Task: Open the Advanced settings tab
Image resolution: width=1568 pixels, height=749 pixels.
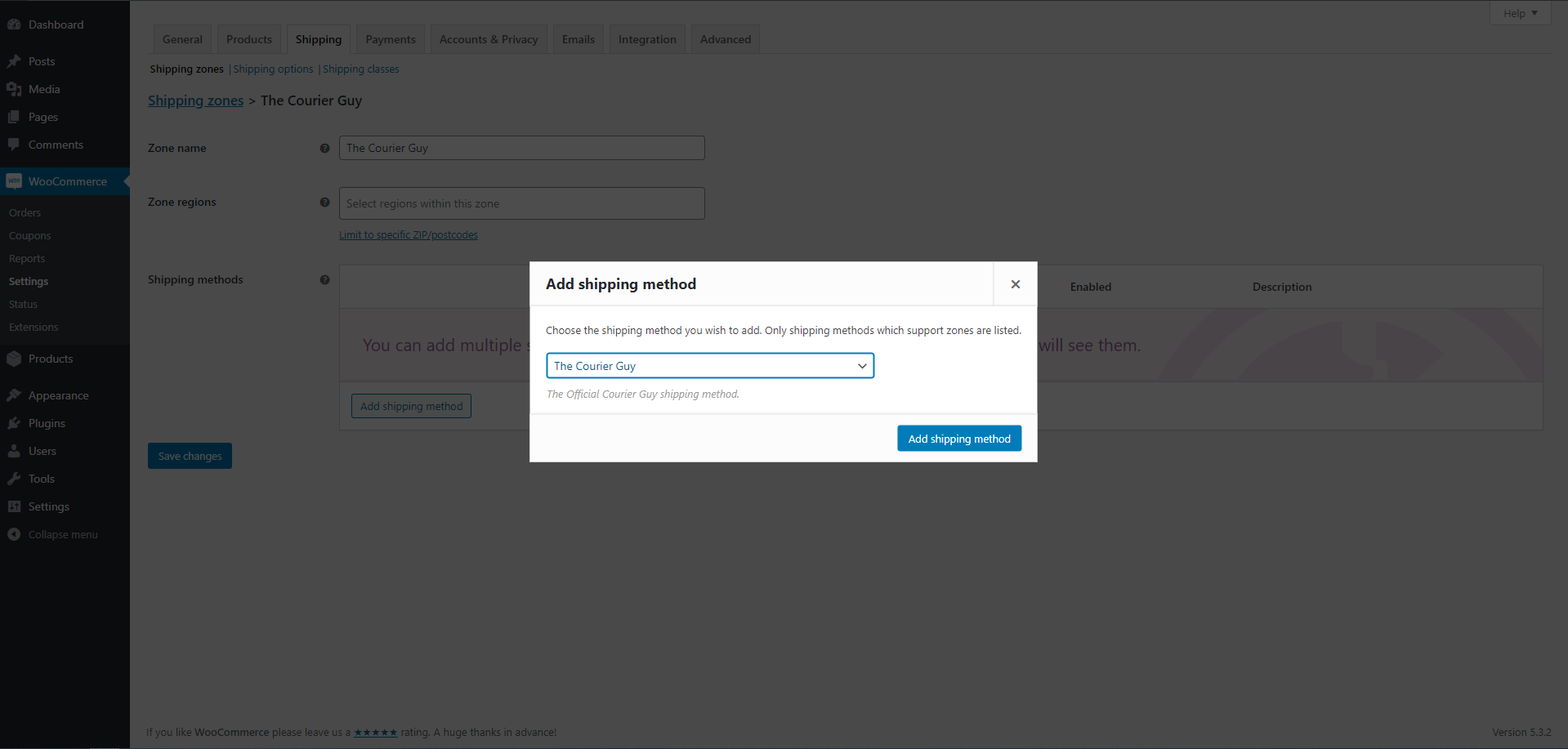Action: coord(726,39)
